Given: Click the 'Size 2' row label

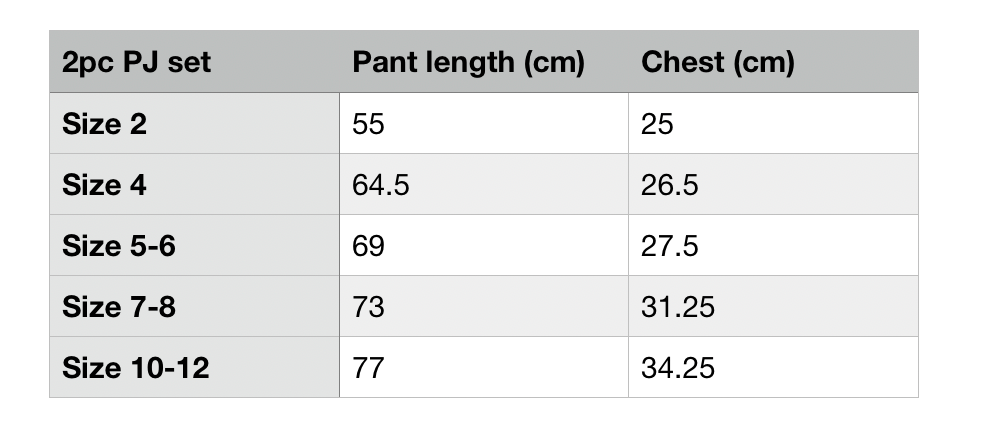Looking at the screenshot, I should point(104,124).
